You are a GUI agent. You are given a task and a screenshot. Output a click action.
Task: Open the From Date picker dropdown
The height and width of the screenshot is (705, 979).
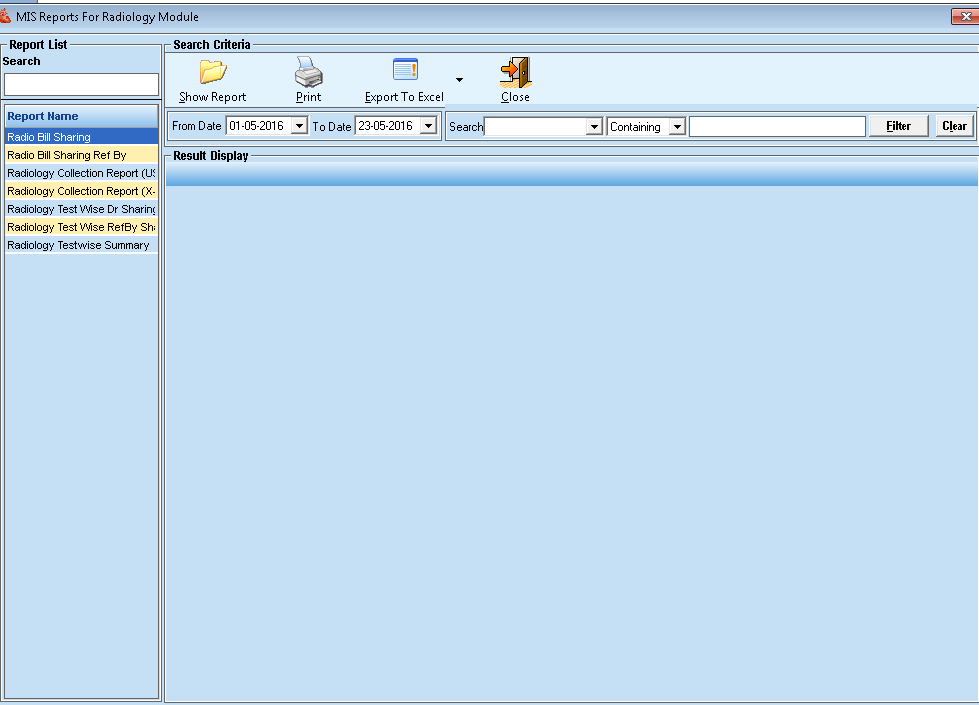298,127
